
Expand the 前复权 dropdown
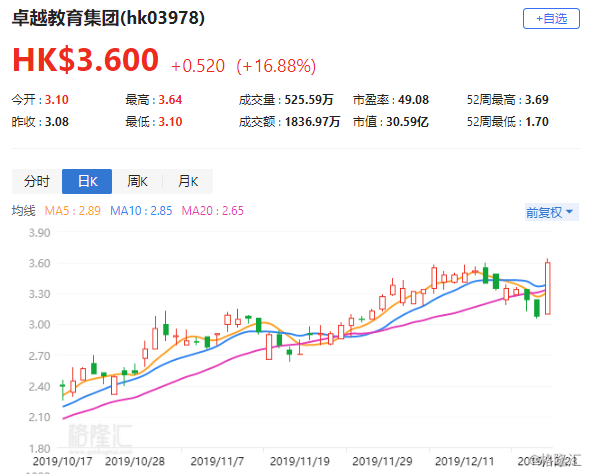551,212
